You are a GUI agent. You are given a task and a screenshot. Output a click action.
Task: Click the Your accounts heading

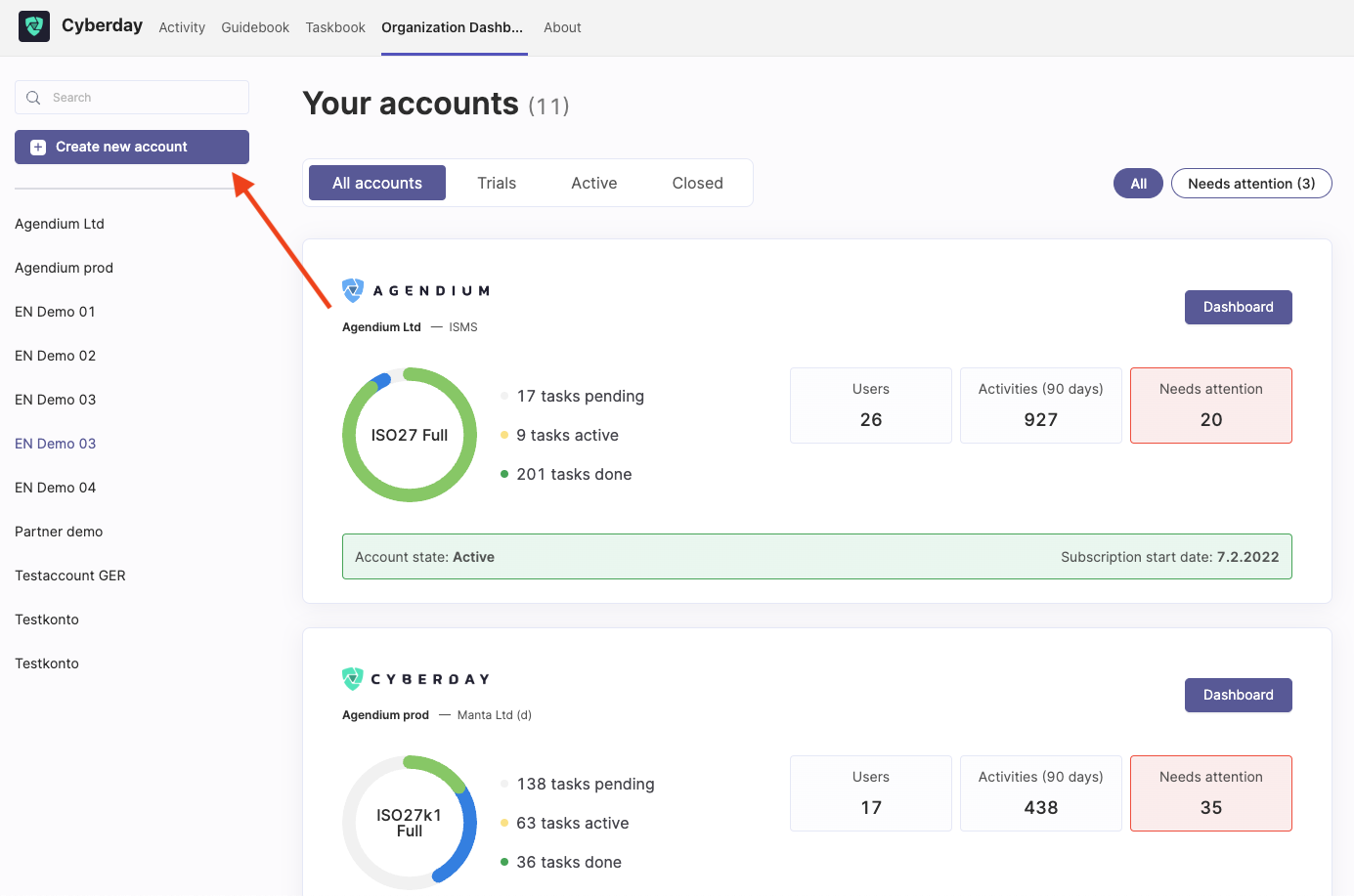pyautogui.click(x=412, y=104)
